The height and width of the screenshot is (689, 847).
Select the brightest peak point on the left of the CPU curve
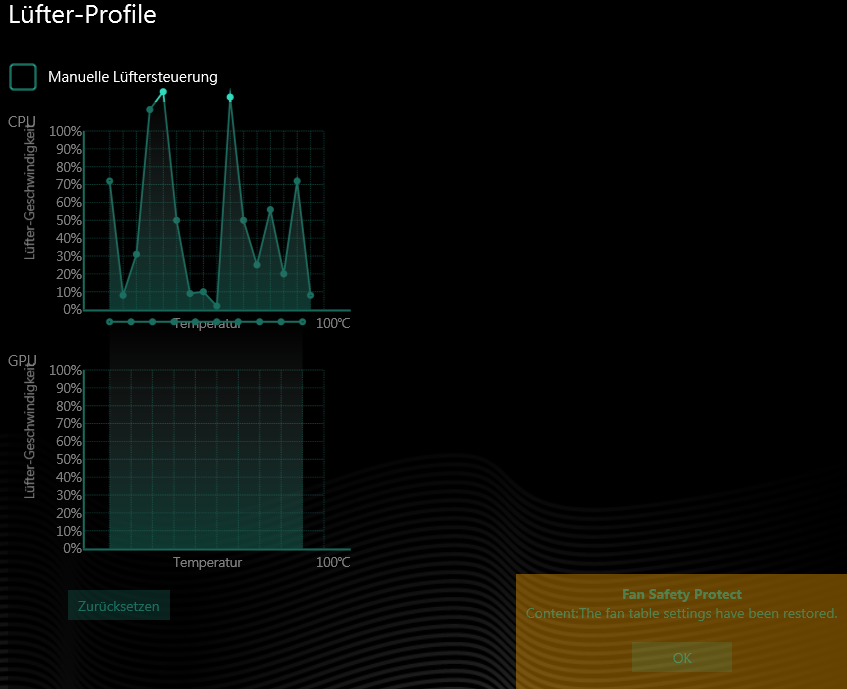pos(163,92)
